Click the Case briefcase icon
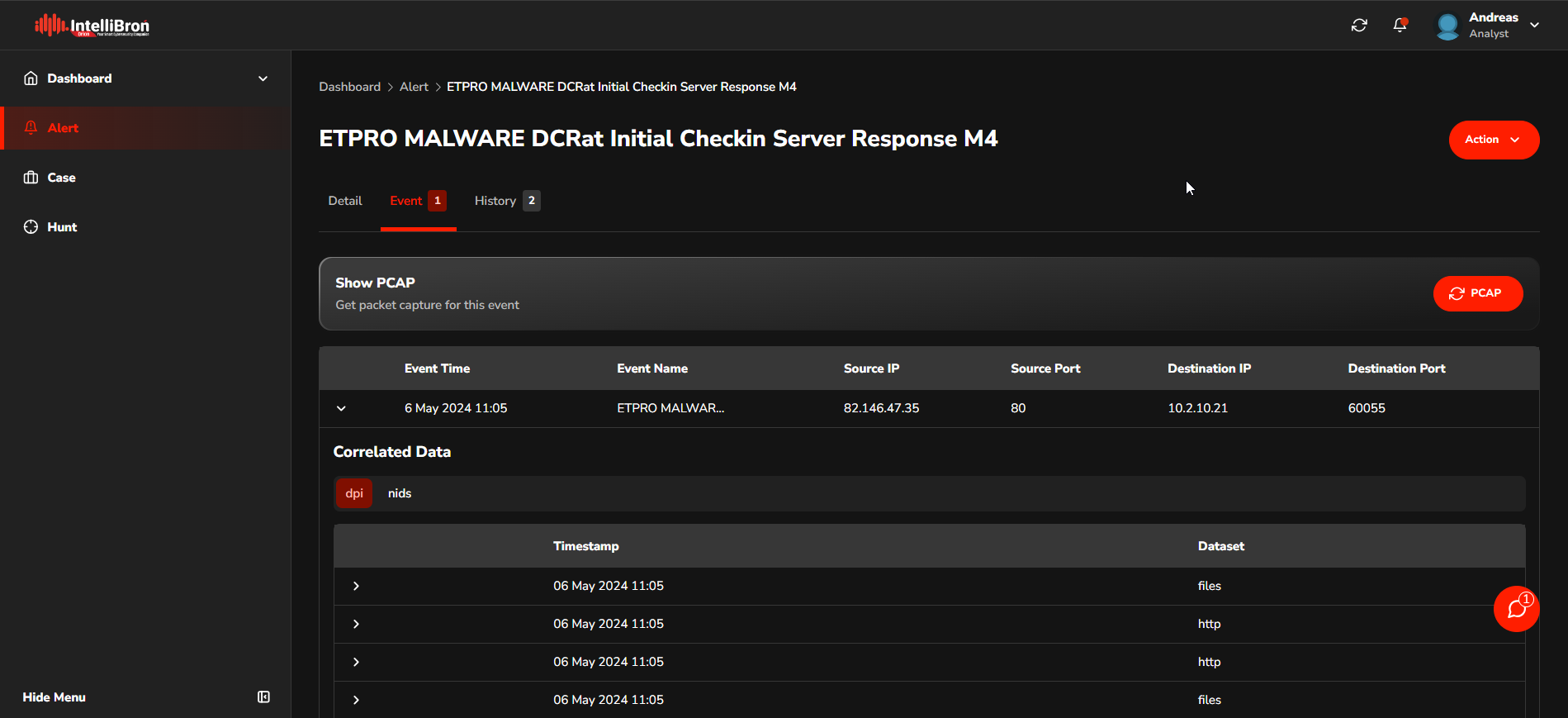 (31, 178)
